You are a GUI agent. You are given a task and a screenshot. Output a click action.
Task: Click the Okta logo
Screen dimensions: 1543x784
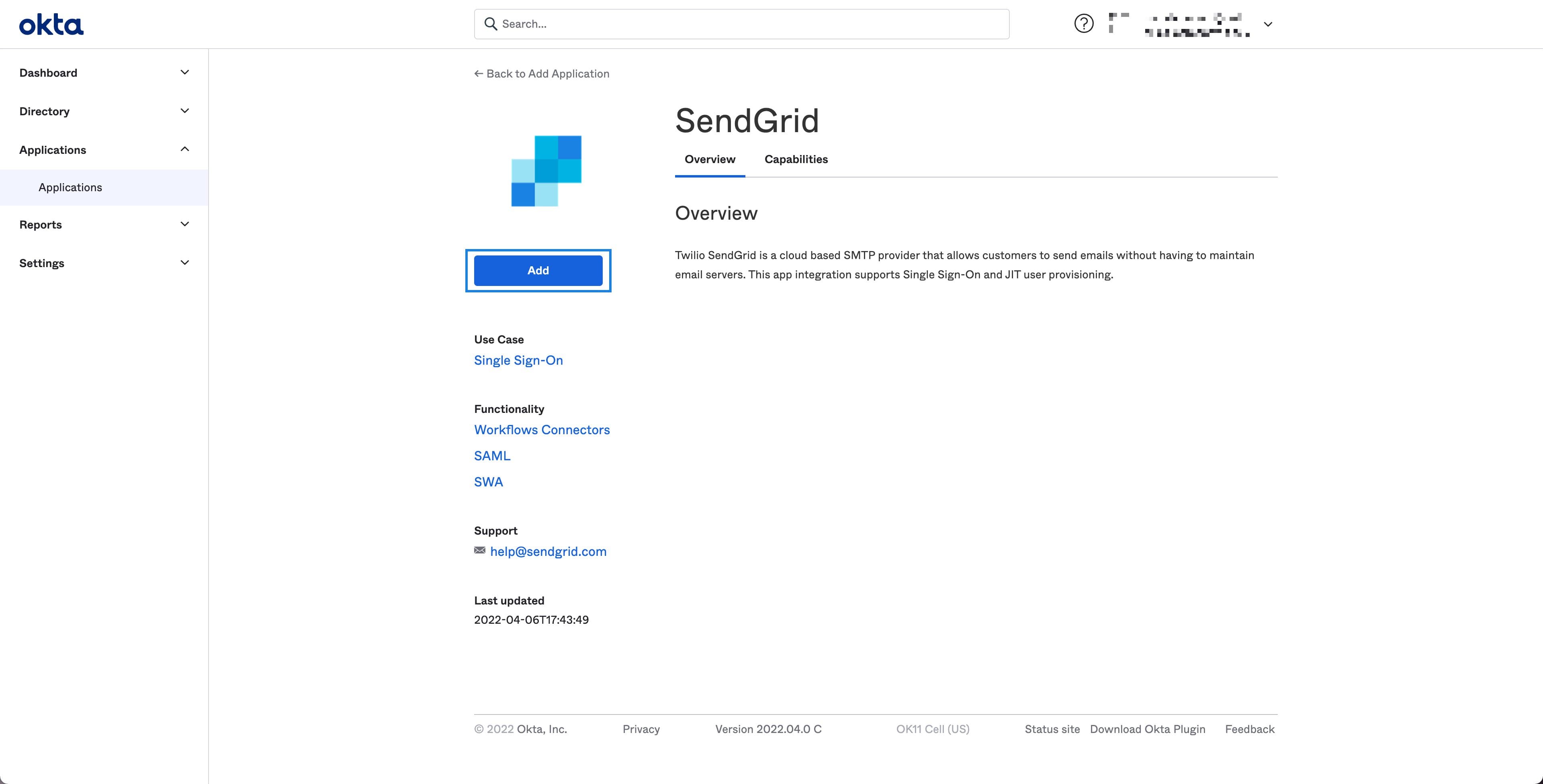pos(51,24)
